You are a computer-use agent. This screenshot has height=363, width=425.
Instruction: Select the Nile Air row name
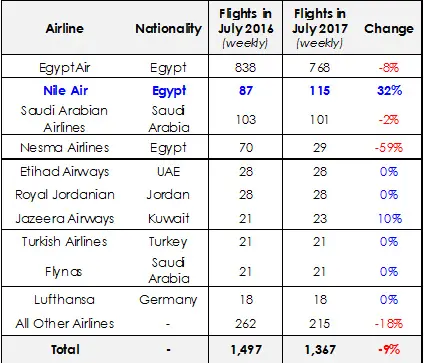pos(66,90)
